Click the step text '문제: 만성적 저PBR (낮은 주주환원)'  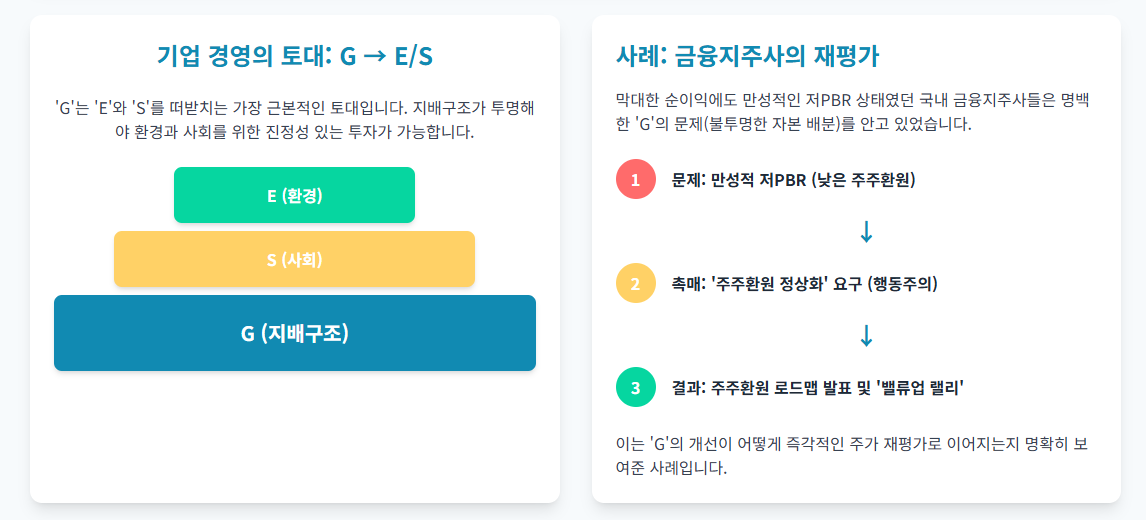[x=793, y=180]
